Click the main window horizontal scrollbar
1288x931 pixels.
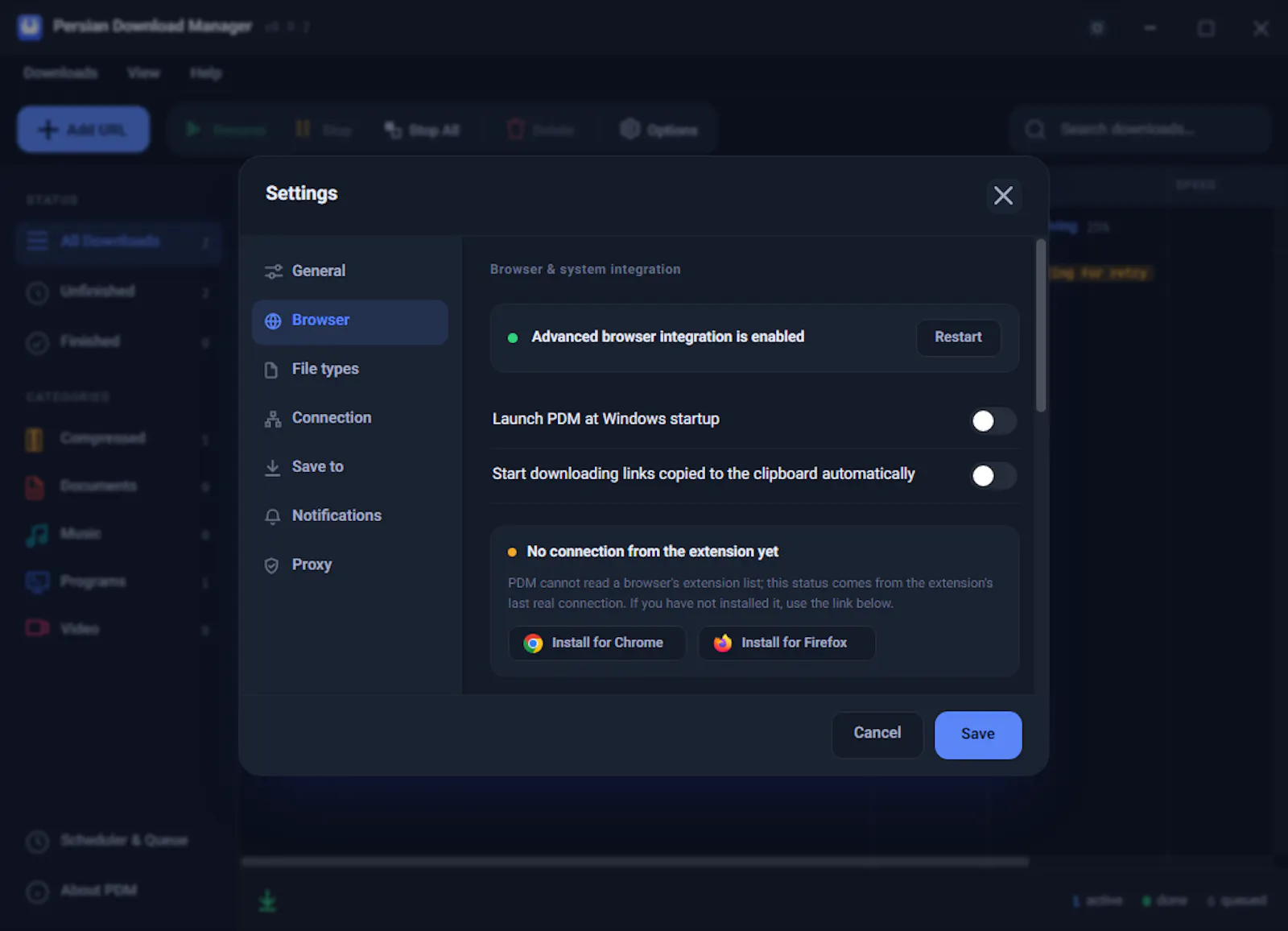[635, 862]
